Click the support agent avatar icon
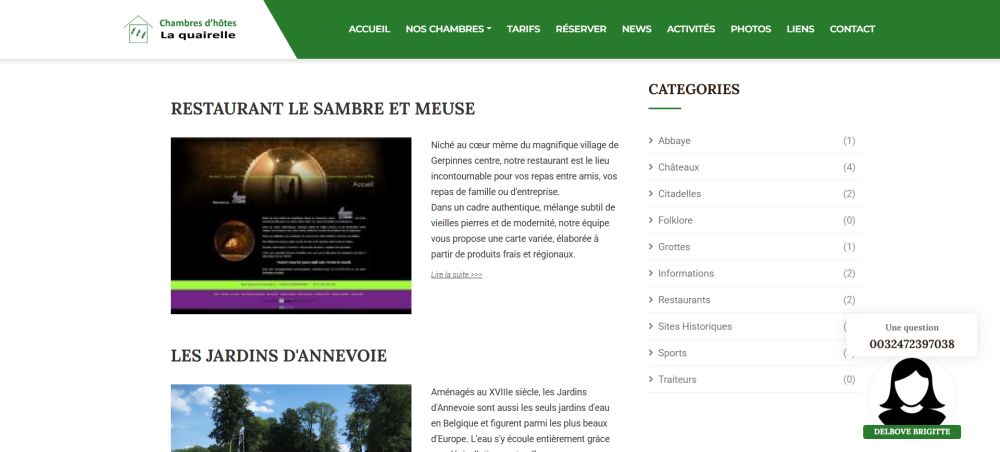The image size is (1000, 452). click(911, 392)
